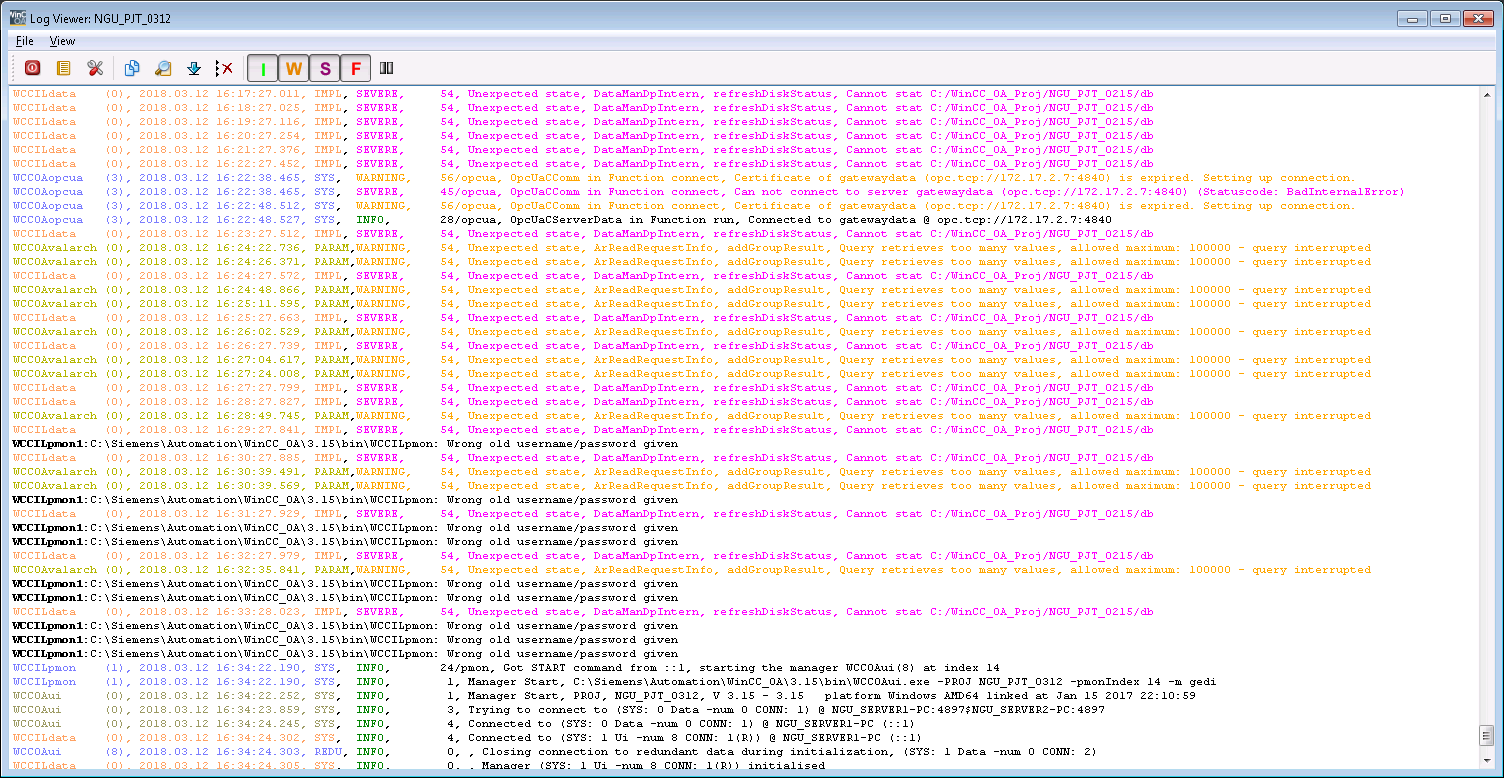Open the File menu
Screen dimensions: 1504x778
pyautogui.click(x=25, y=41)
